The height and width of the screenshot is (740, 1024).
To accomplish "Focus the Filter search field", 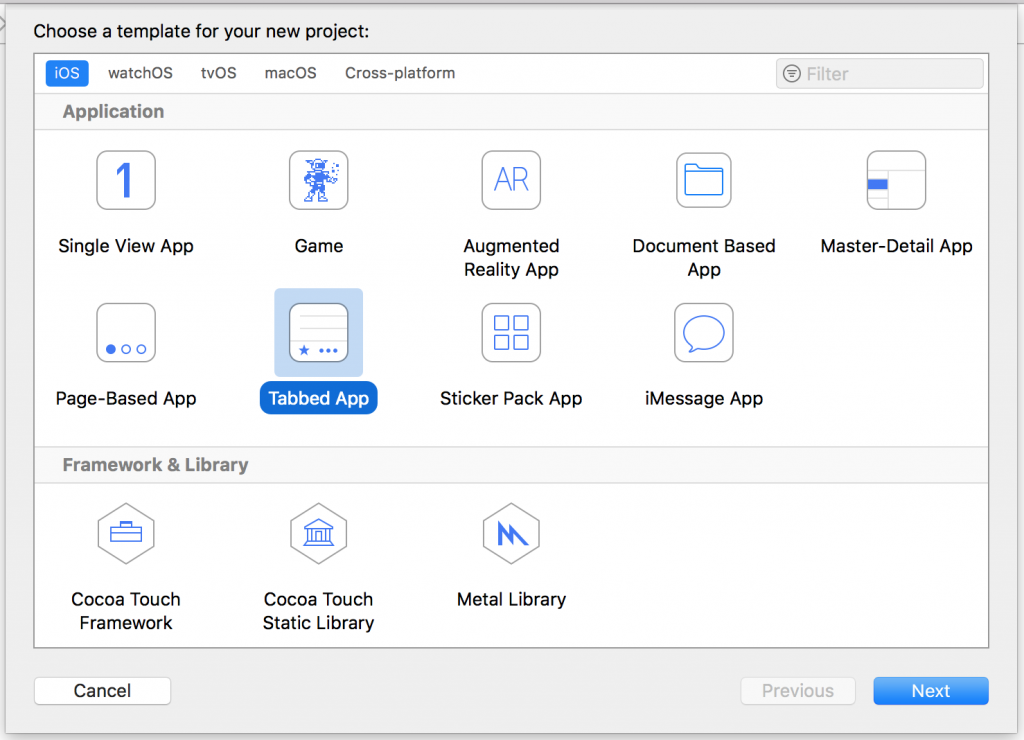I will (x=880, y=74).
